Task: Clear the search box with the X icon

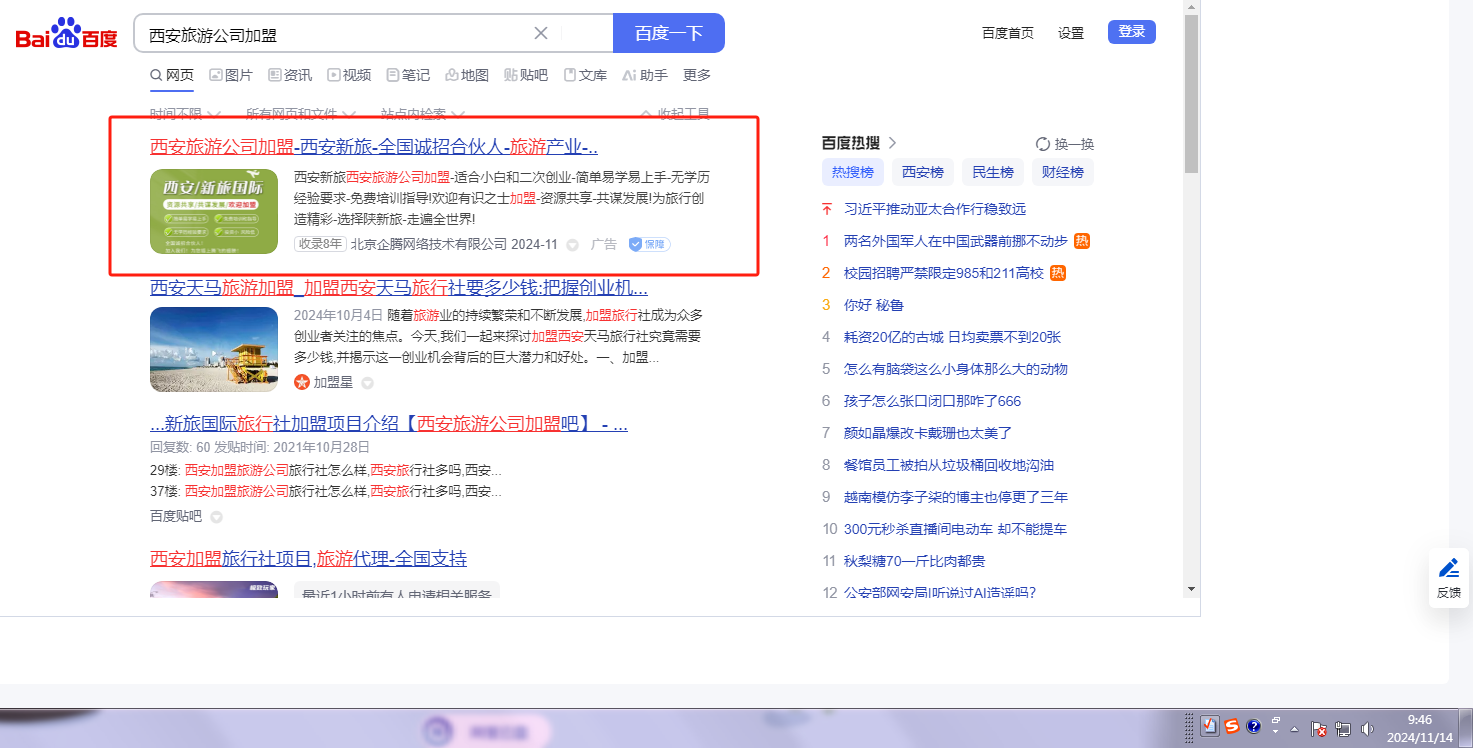Action: coord(541,33)
